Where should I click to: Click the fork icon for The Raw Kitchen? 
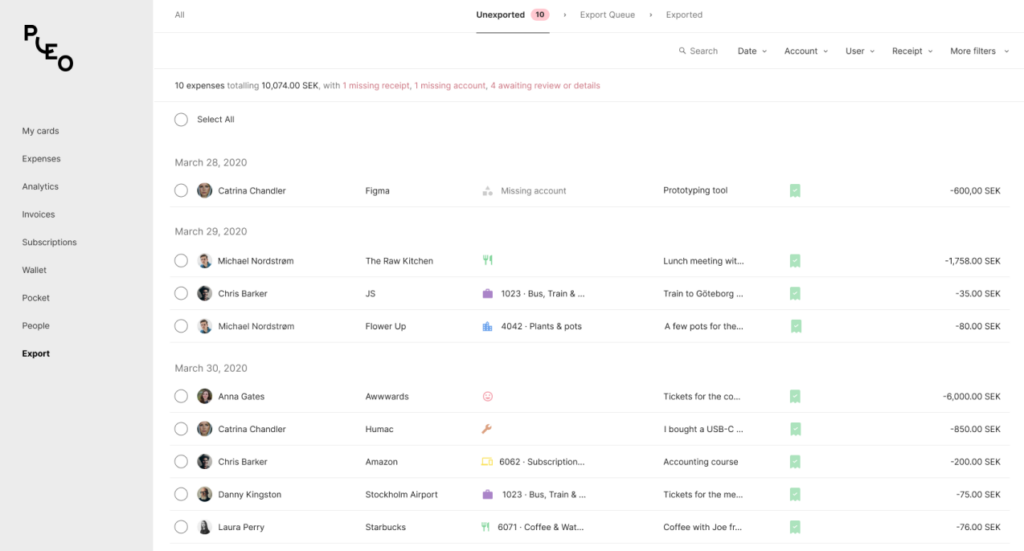point(487,260)
